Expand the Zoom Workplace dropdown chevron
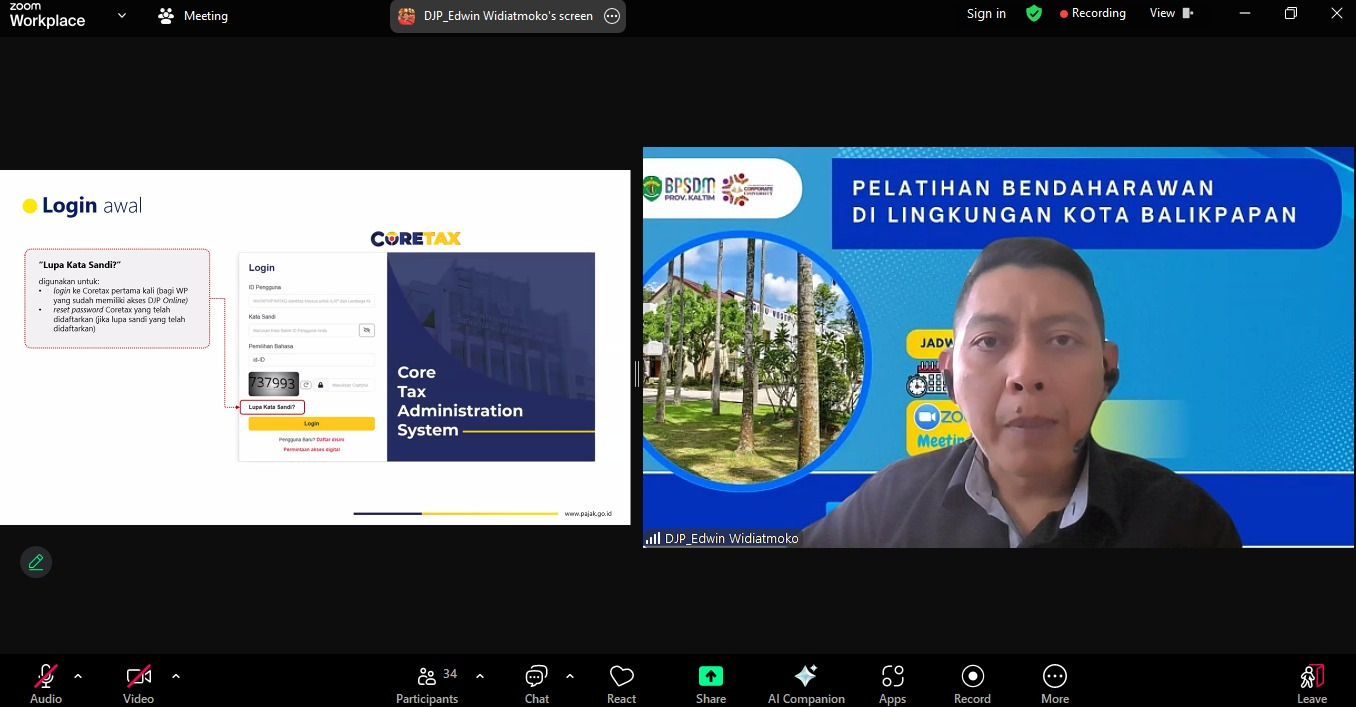The image size is (1356, 707). click(122, 16)
